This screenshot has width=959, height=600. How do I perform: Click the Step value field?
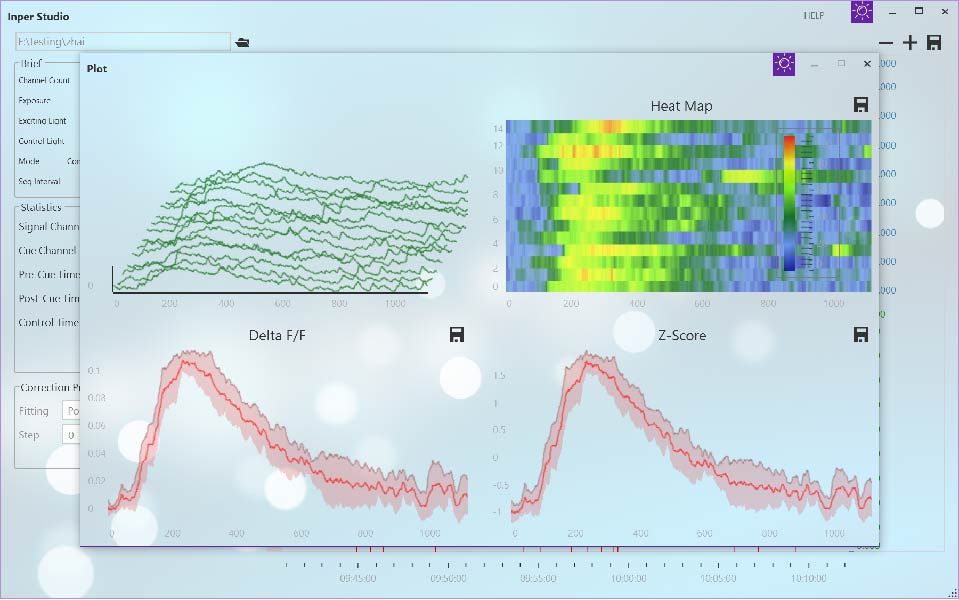click(71, 435)
